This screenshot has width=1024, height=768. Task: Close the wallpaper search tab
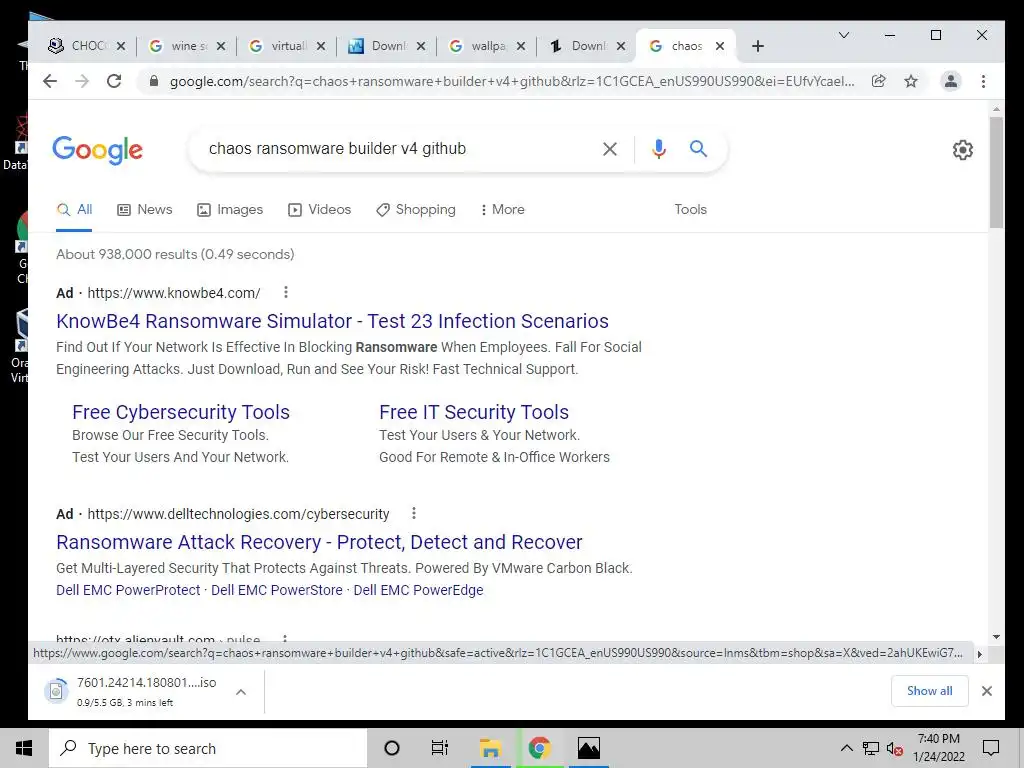coord(520,46)
